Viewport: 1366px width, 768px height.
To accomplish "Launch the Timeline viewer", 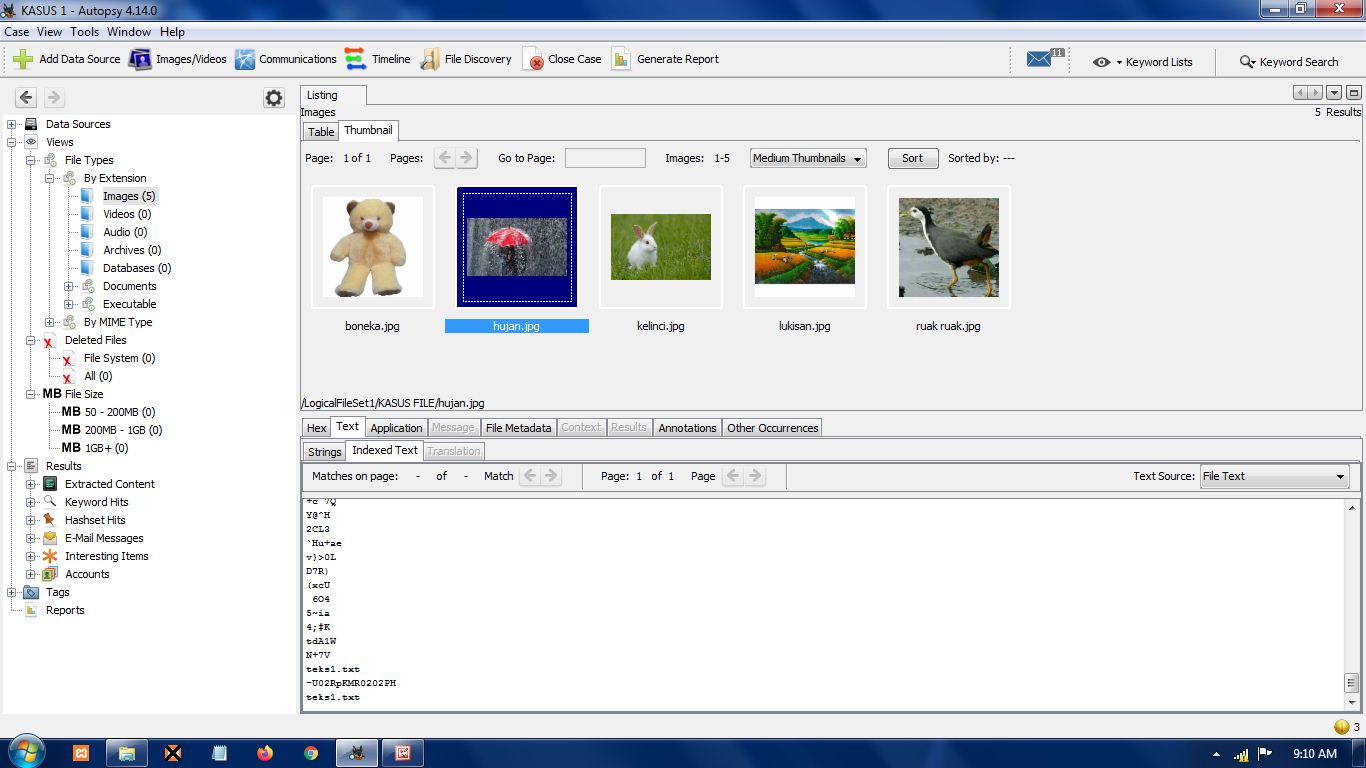I will tap(356, 59).
